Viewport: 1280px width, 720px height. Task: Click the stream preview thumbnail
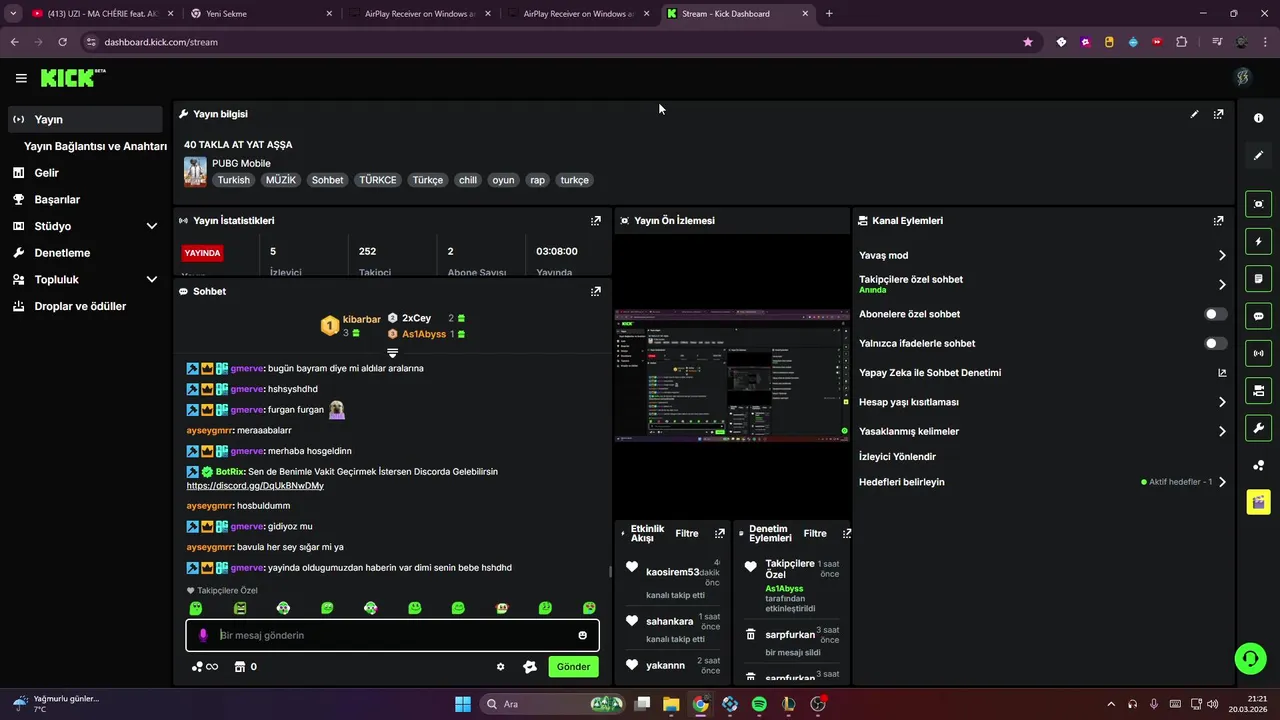point(732,375)
